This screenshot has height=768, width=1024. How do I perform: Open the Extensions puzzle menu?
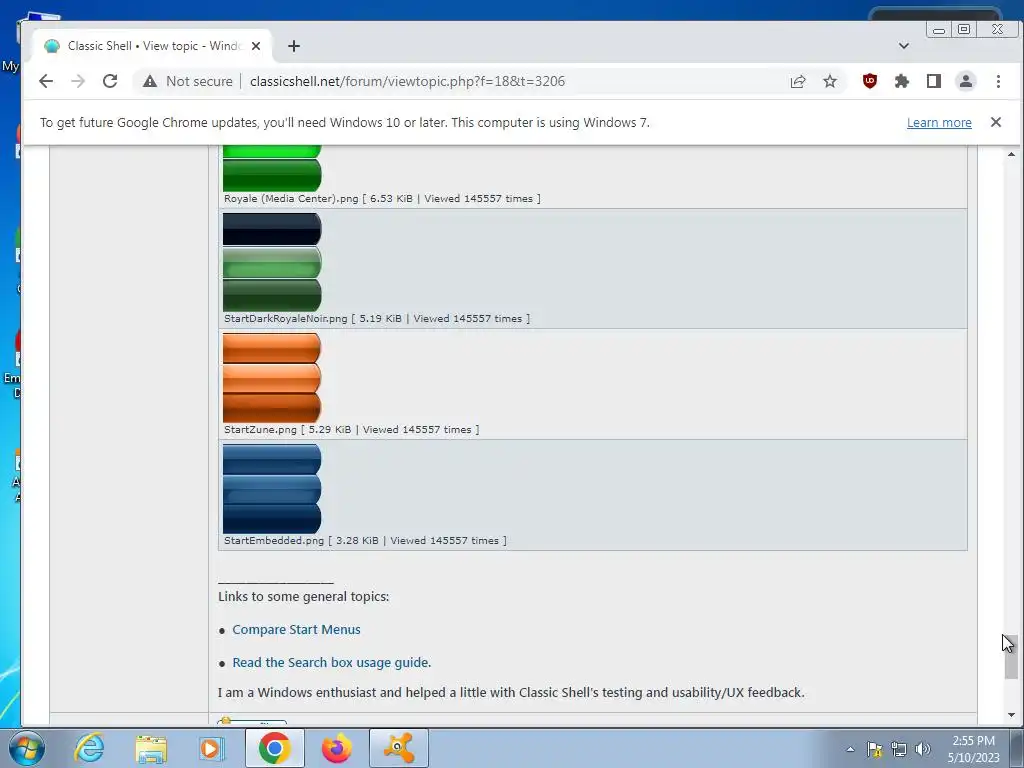tap(901, 81)
